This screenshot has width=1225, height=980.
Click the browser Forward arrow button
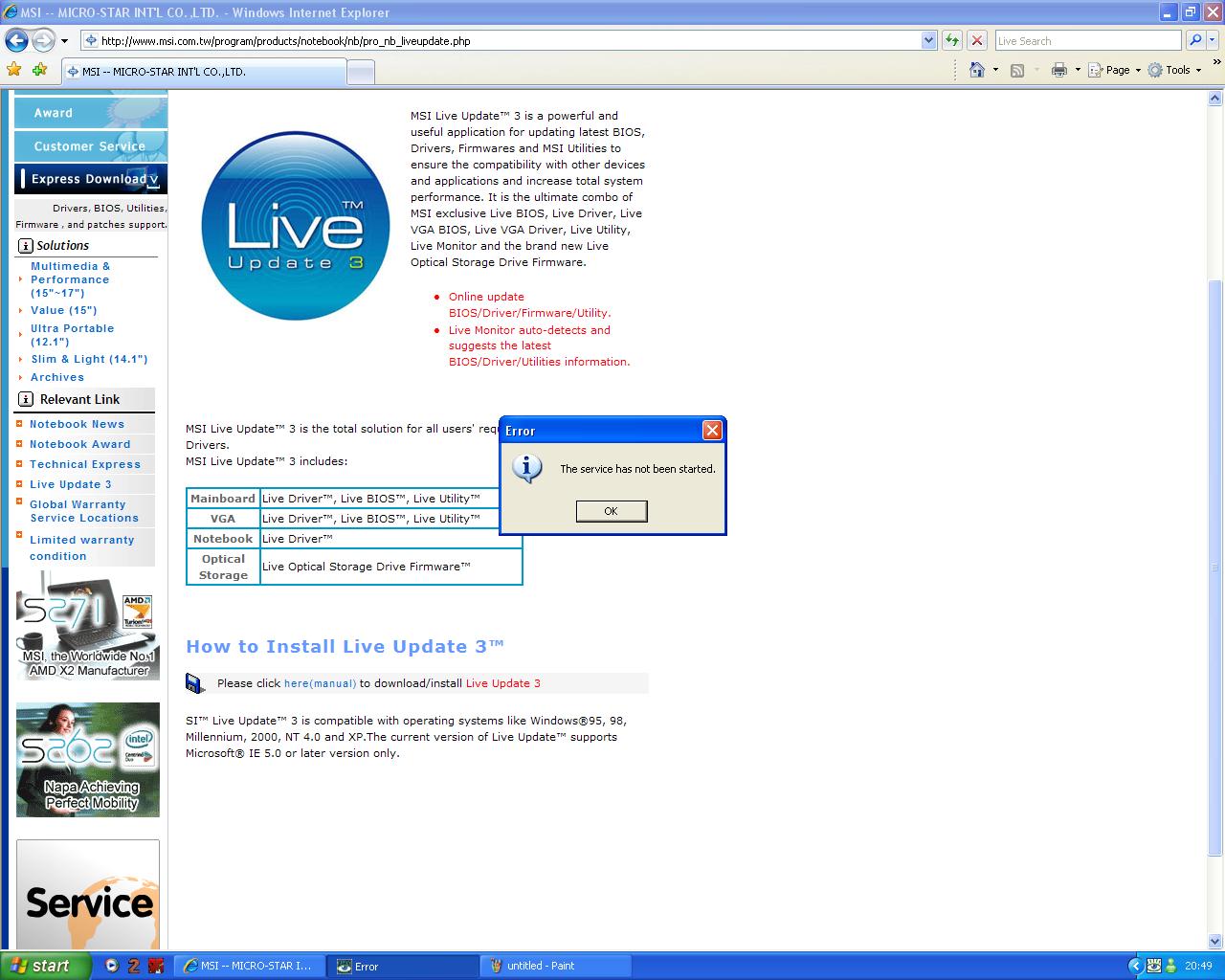click(x=43, y=40)
